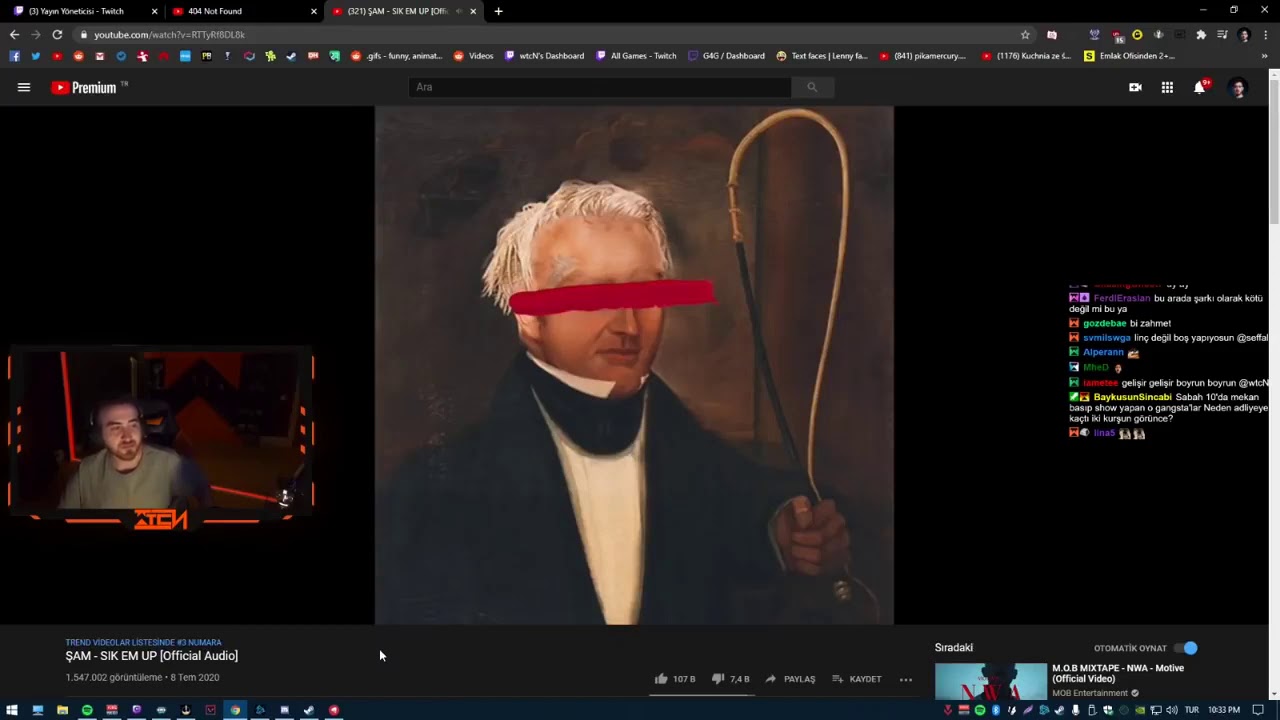Switch to the 404 Not Found tab

click(244, 11)
